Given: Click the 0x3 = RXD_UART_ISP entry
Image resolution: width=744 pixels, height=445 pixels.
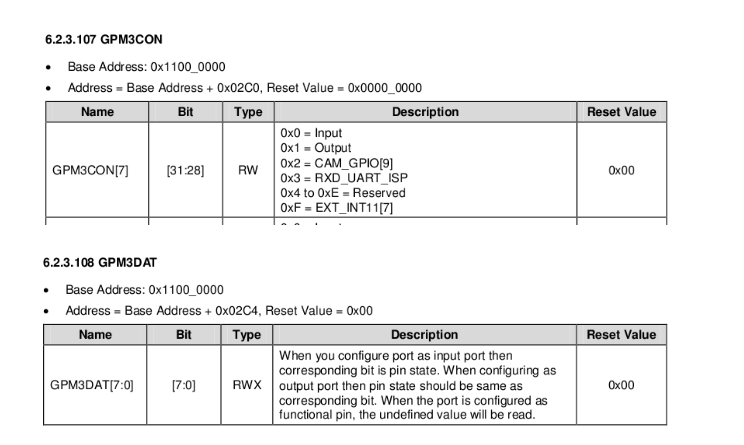Looking at the screenshot, I should [338, 177].
